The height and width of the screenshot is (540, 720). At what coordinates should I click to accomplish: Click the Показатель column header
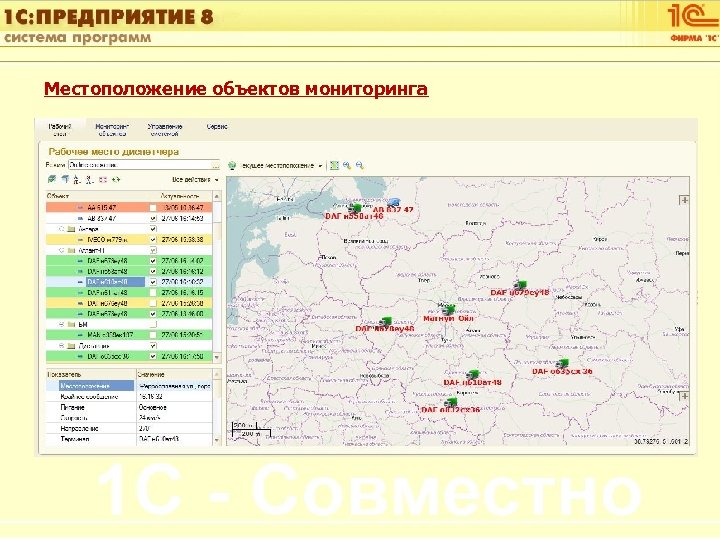coord(91,374)
